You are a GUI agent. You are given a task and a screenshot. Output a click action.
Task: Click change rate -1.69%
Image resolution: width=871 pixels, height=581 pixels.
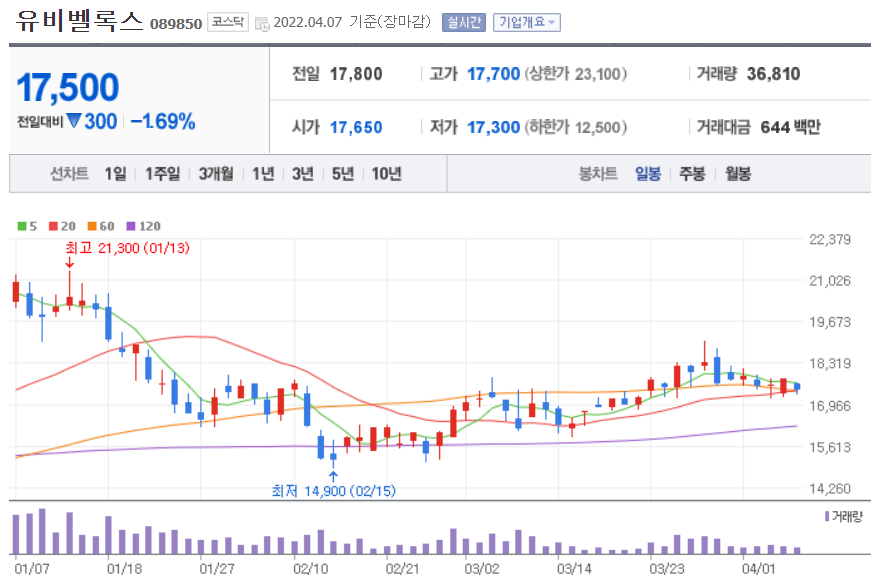point(163,121)
